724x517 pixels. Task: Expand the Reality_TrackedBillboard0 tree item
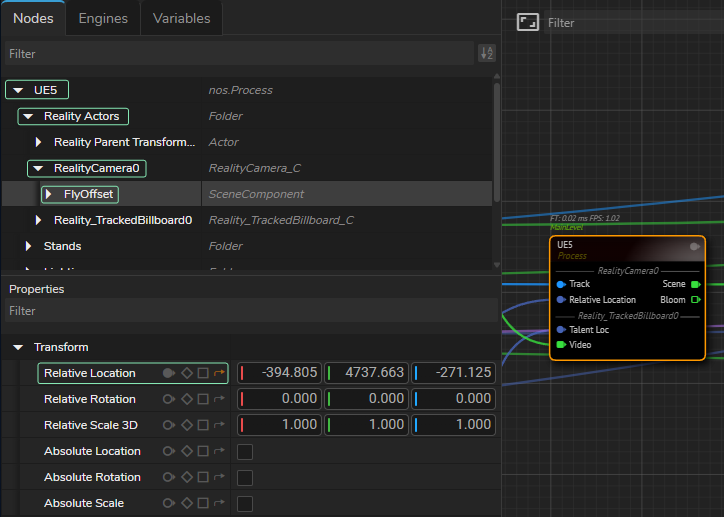tap(39, 220)
